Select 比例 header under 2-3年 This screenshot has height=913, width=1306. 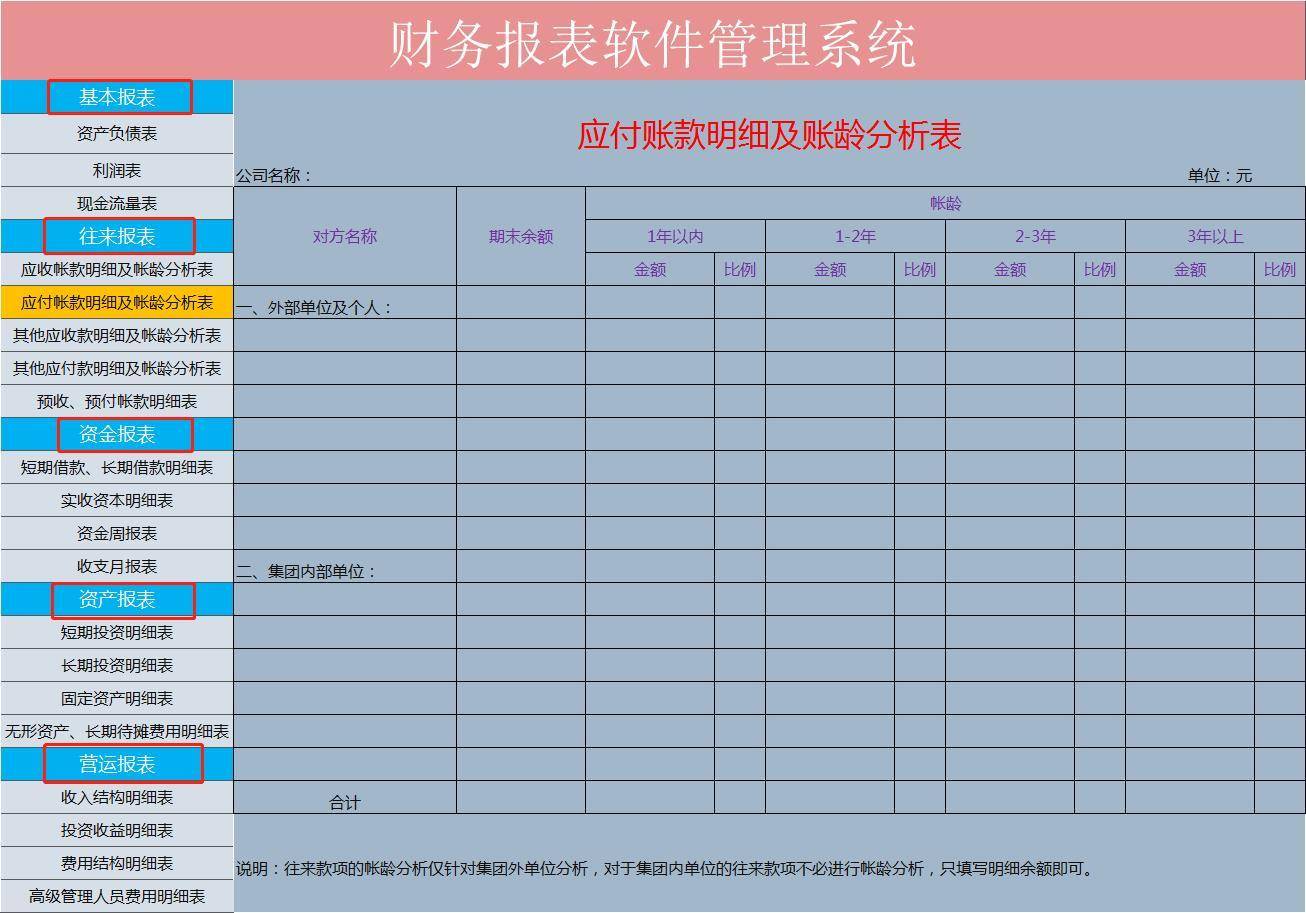point(1100,269)
